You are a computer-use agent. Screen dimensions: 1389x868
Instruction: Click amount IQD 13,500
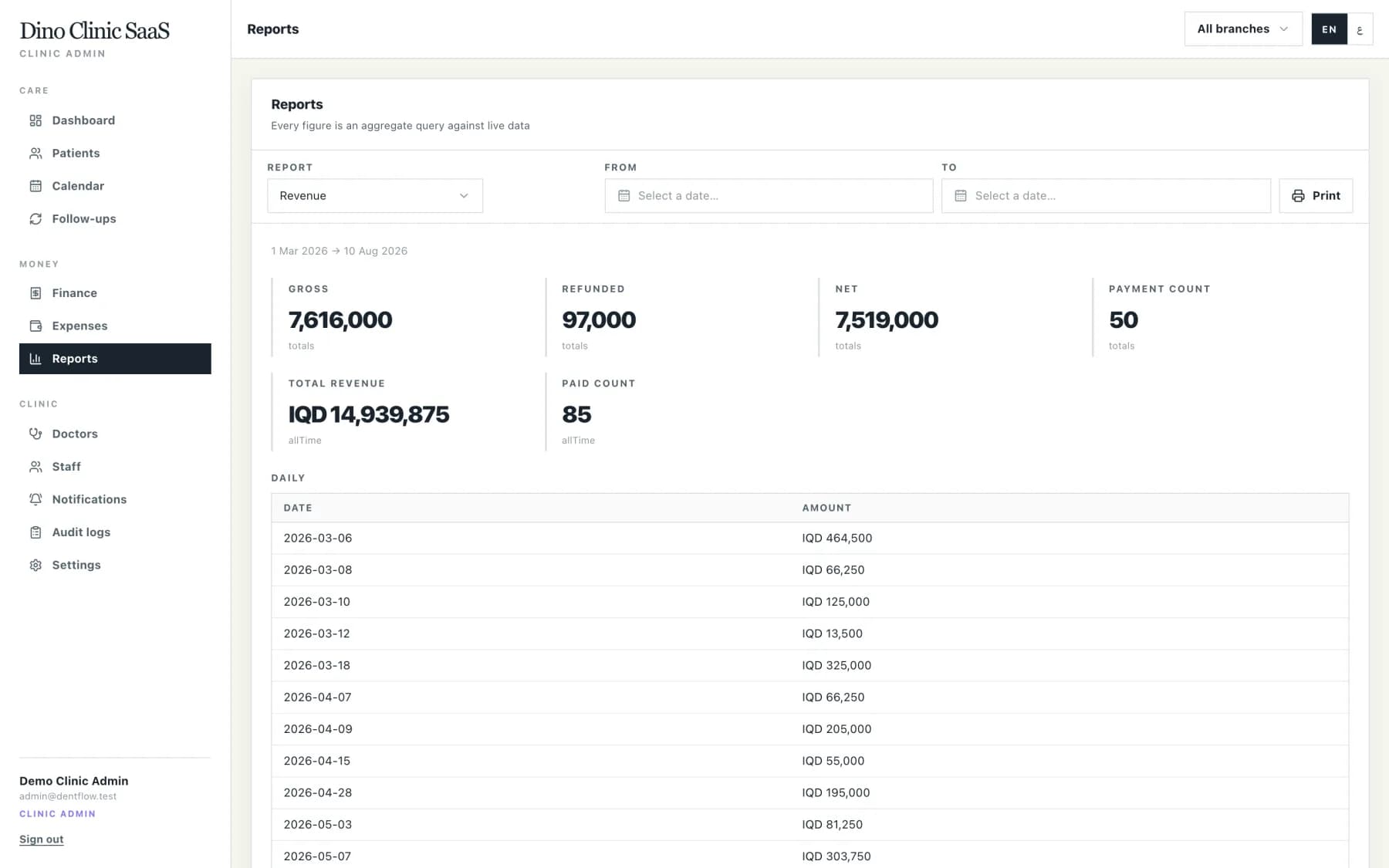click(832, 633)
